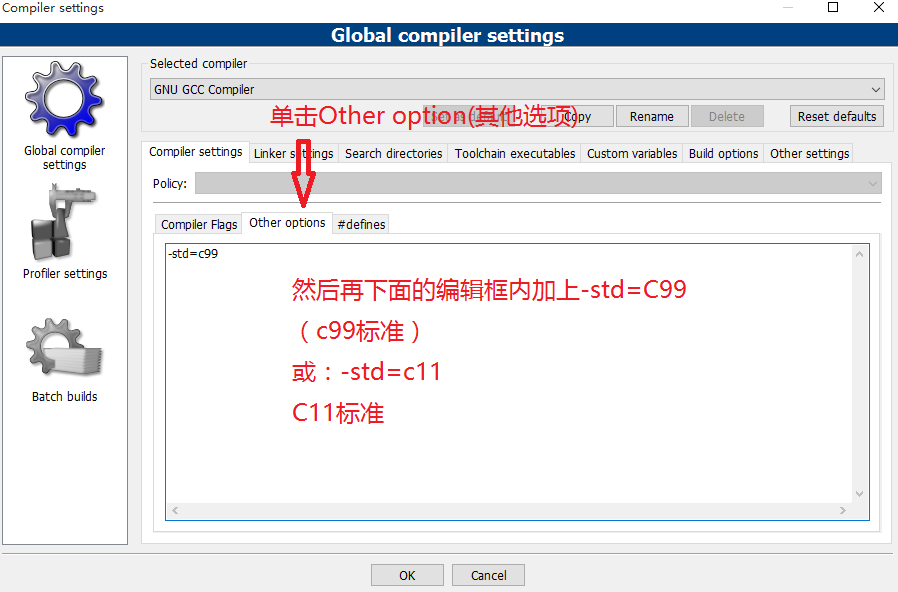Select the Compiler Flags sub-tab
The height and width of the screenshot is (592, 898).
coord(199,224)
